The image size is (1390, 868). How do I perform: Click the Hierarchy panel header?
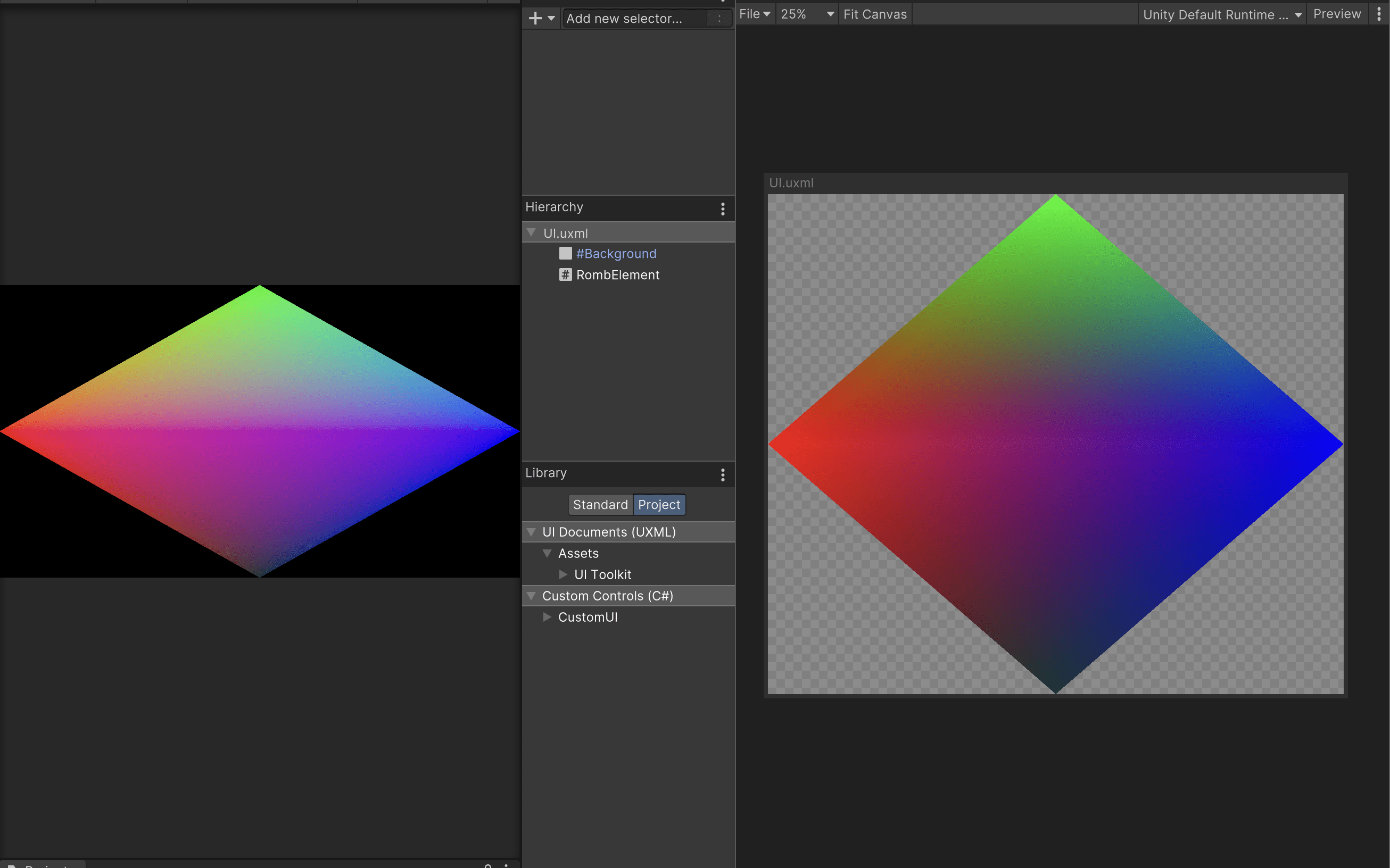(x=628, y=207)
